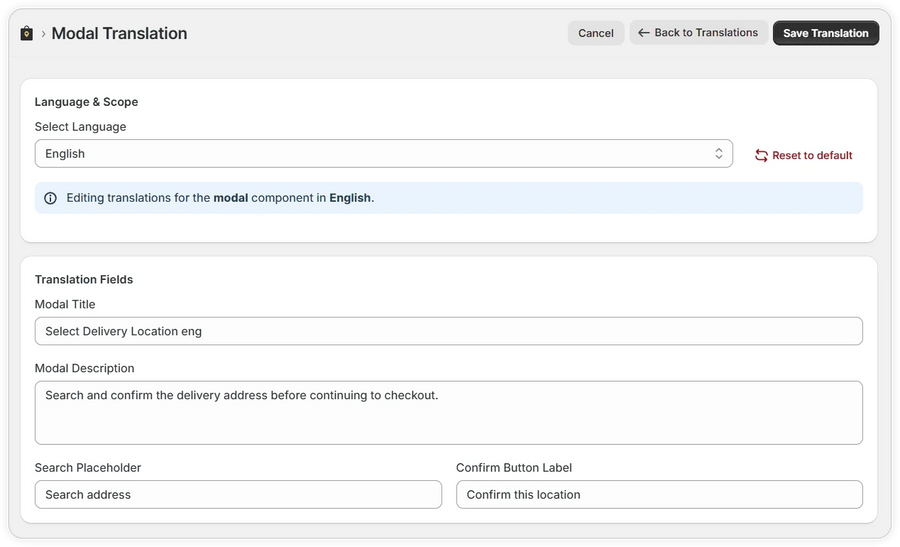Click the Language & Scope heading
Image resolution: width=900 pixels, height=547 pixels.
[x=86, y=102]
